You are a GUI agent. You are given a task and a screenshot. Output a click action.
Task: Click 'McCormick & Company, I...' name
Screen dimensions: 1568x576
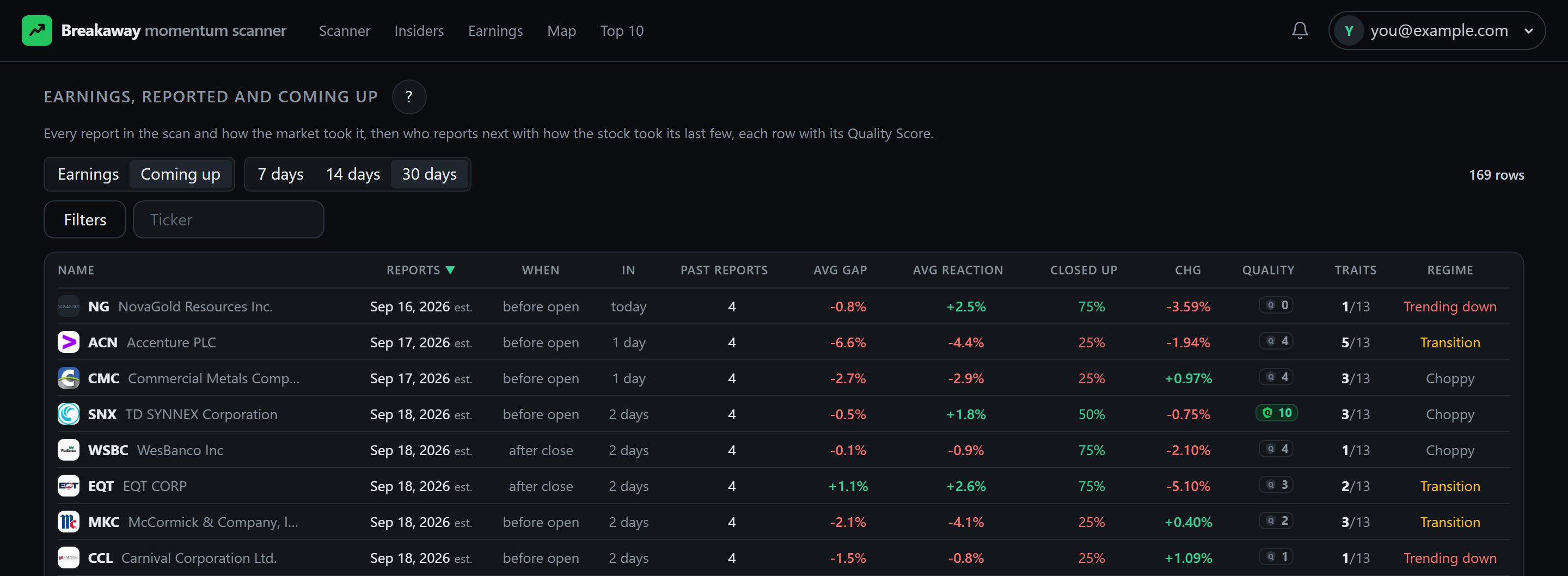click(213, 522)
